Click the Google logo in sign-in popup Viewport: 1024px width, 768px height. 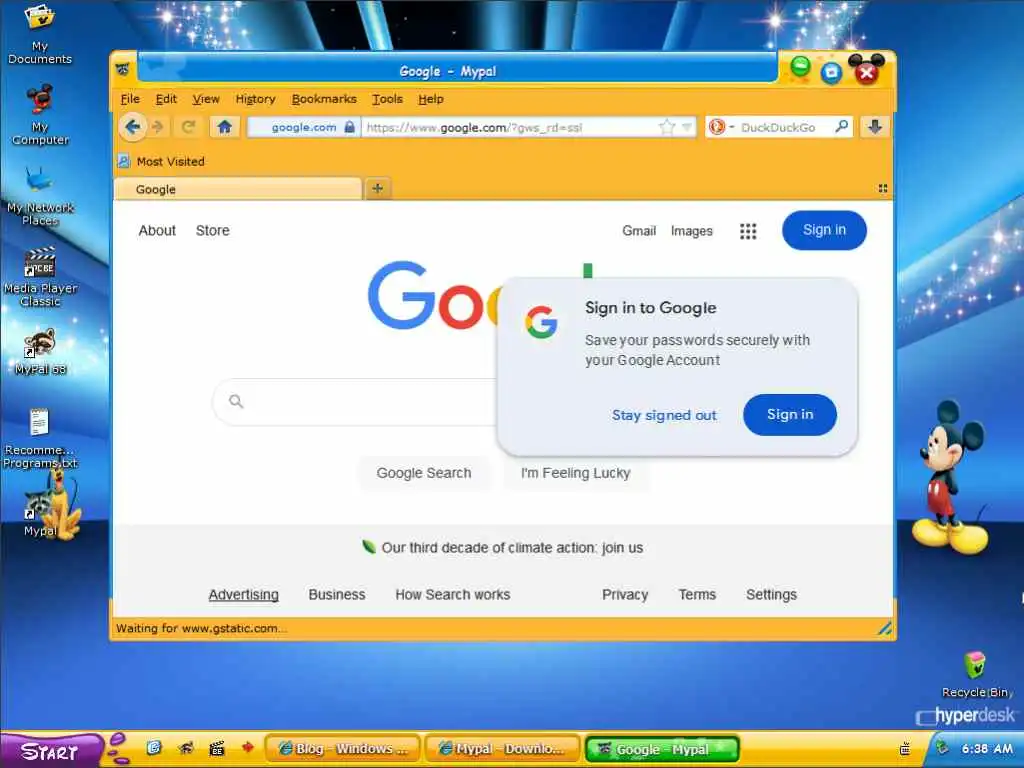(x=541, y=322)
